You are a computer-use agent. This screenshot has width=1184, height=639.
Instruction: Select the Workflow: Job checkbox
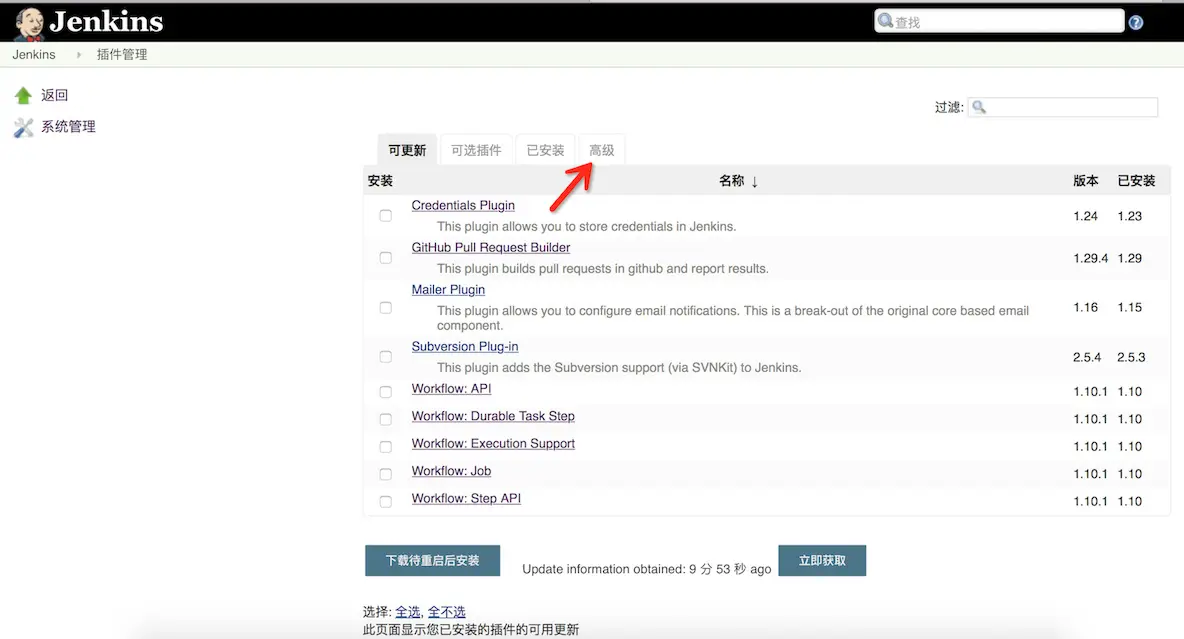(386, 474)
